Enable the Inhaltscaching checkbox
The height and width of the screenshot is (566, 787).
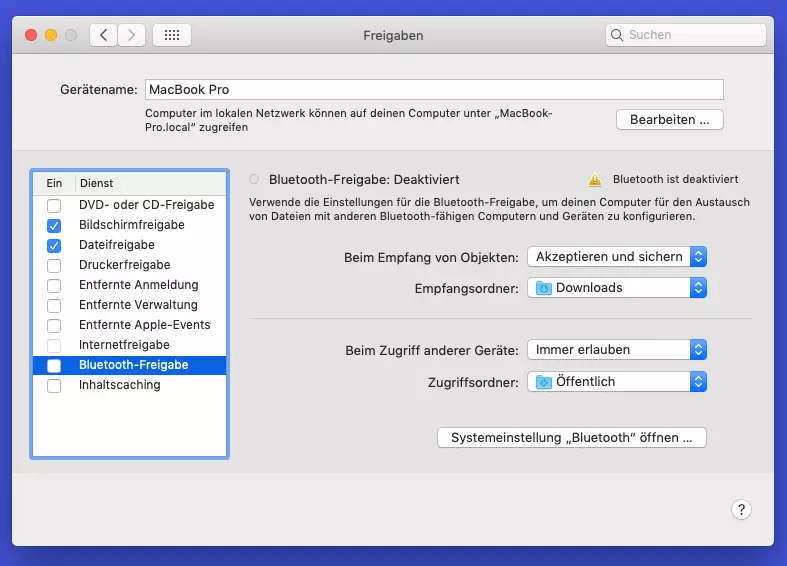pos(54,386)
